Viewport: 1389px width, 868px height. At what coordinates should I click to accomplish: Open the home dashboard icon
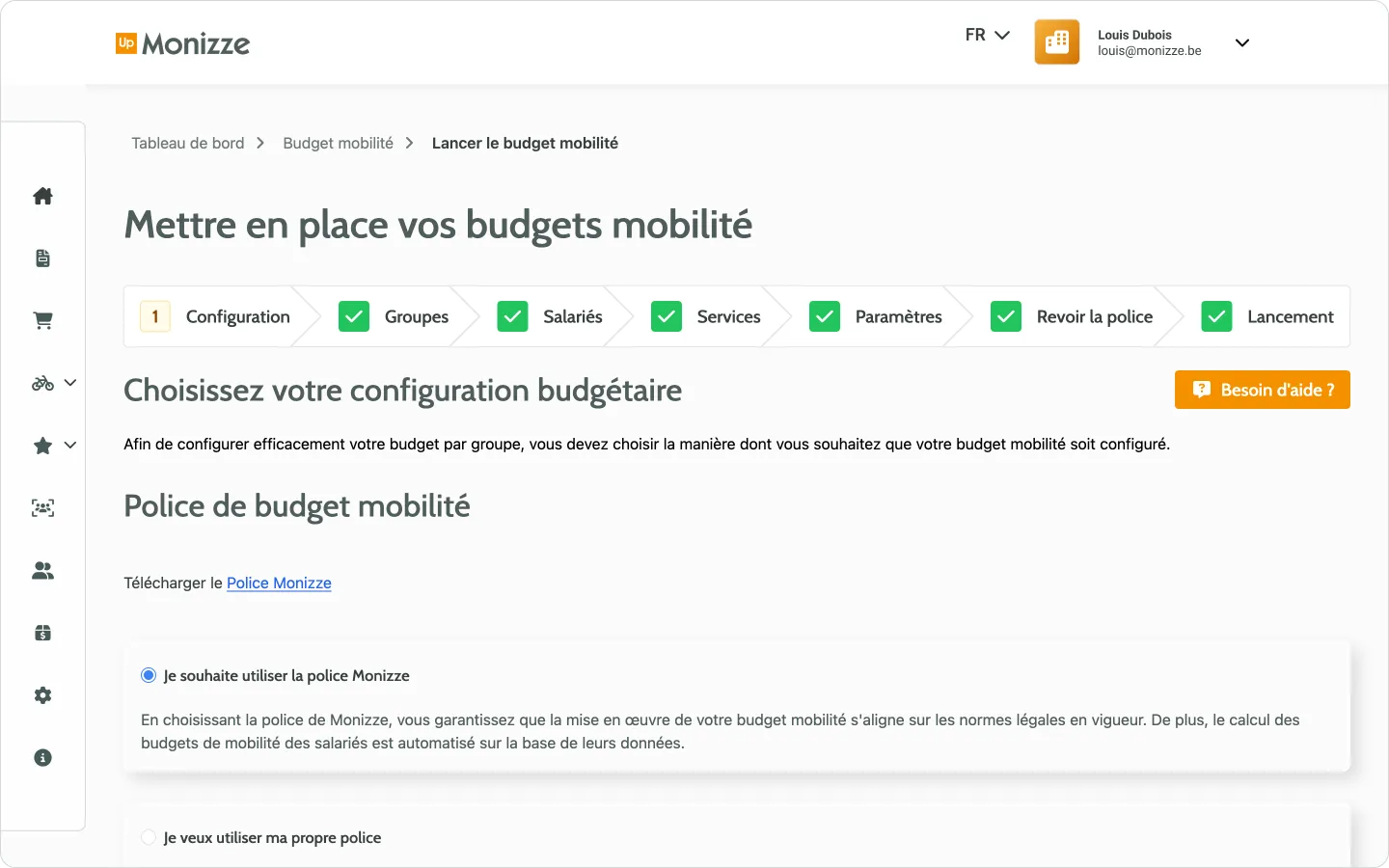[x=42, y=196]
